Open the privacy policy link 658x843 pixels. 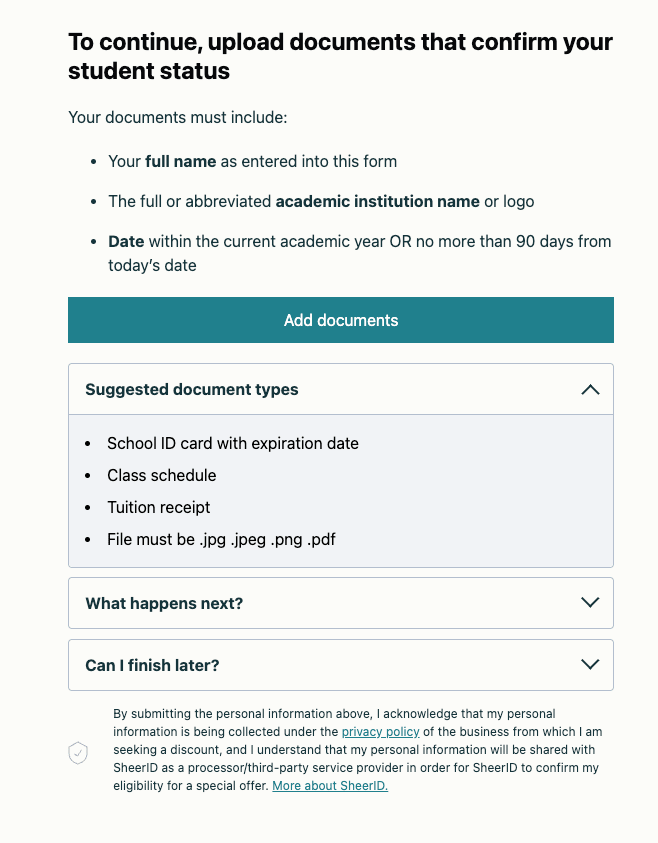[381, 732]
